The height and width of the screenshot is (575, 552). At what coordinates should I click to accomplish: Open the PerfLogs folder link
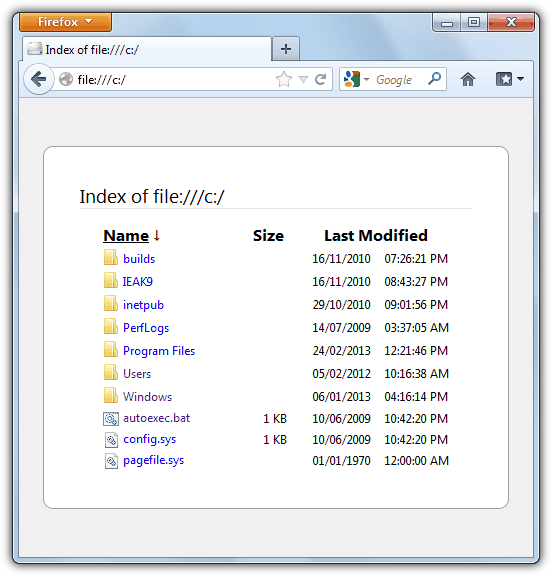pyautogui.click(x=146, y=328)
